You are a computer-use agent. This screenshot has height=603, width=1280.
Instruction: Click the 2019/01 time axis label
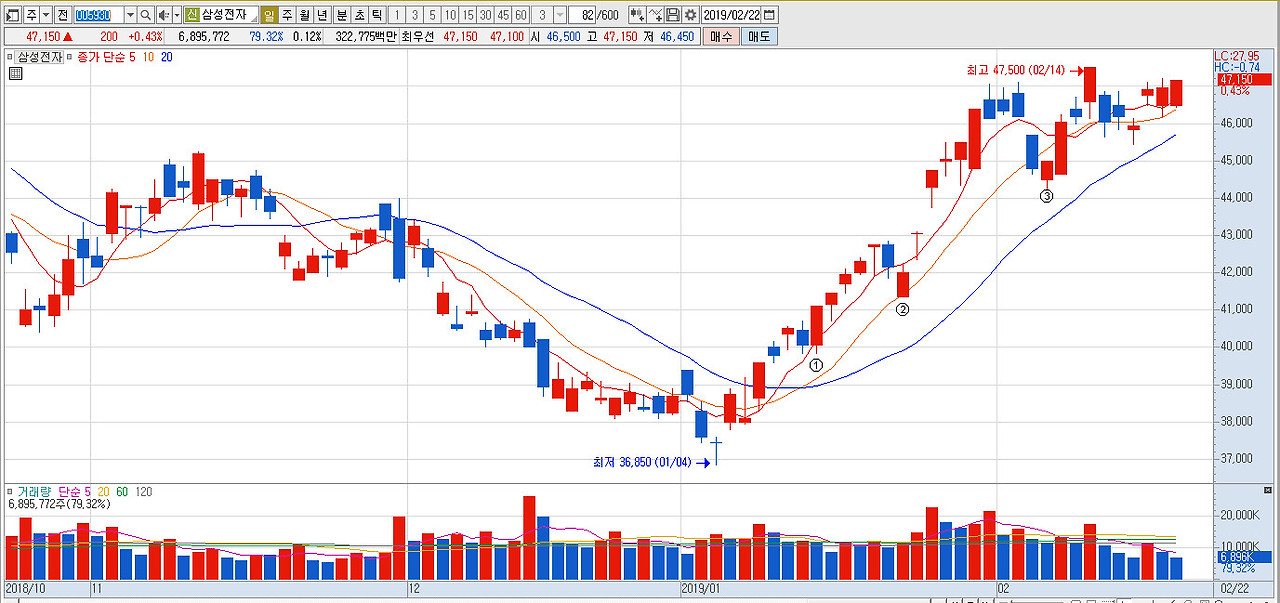coord(701,589)
